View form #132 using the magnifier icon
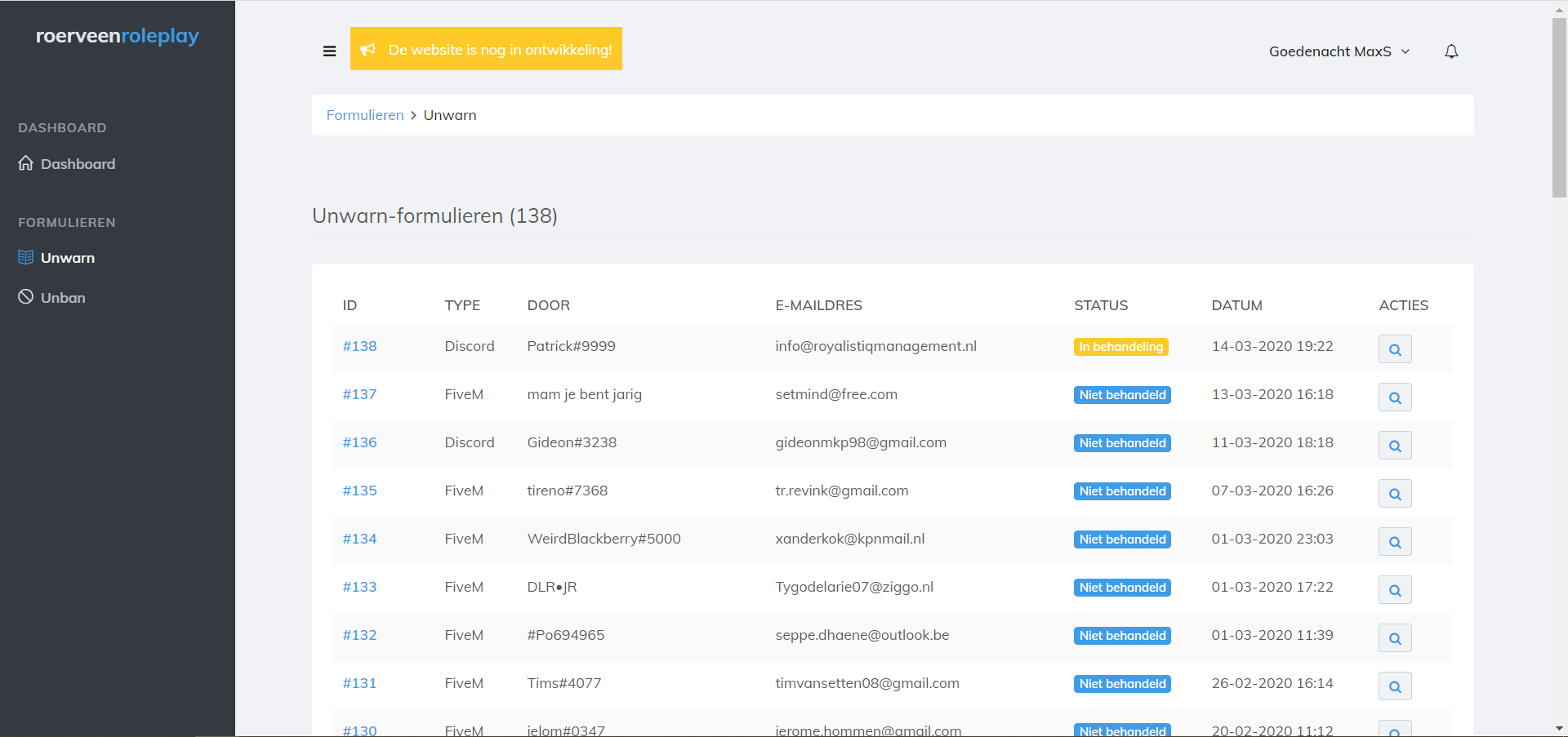1568x737 pixels. (x=1395, y=638)
